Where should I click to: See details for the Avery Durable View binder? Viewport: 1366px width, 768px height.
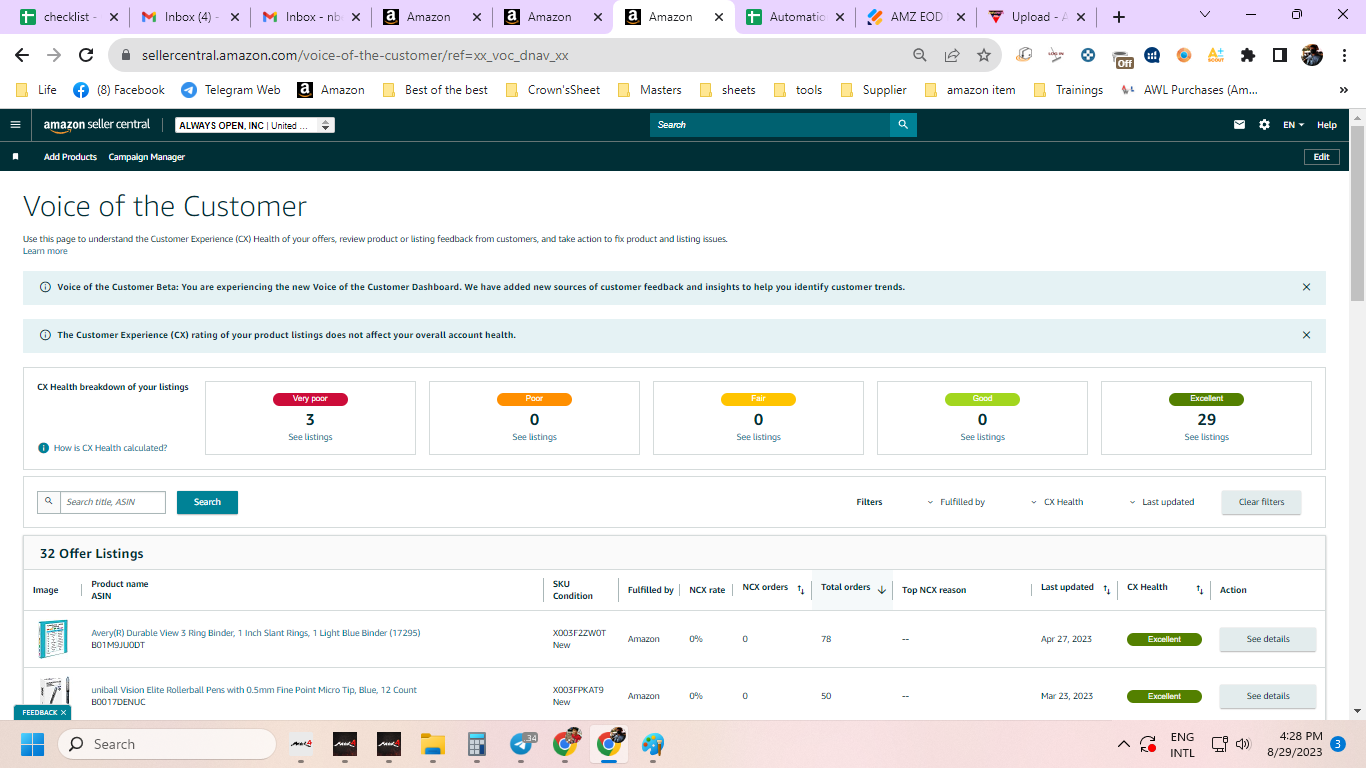click(x=1268, y=639)
